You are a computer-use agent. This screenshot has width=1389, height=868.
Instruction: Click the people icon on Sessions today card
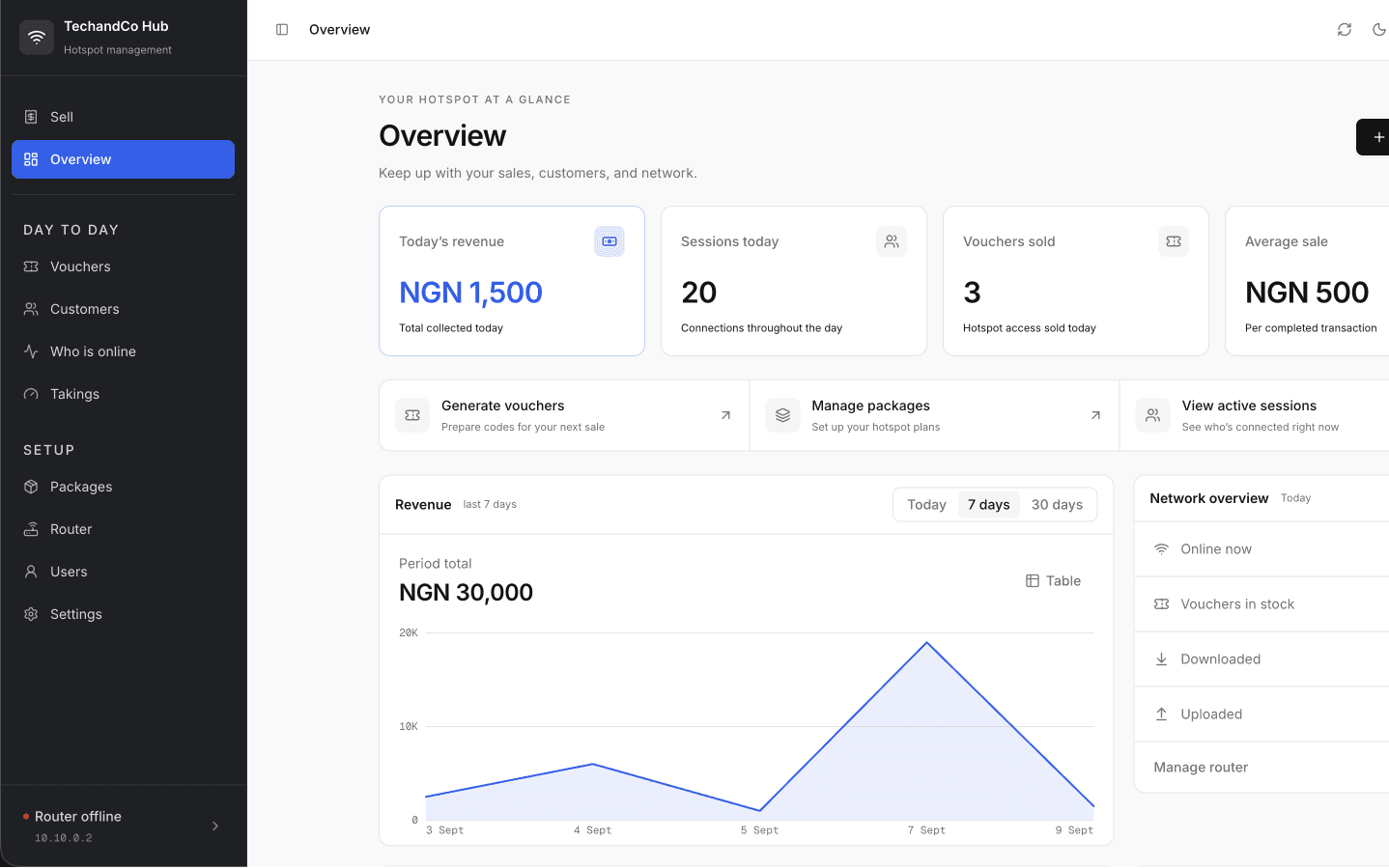(x=892, y=241)
